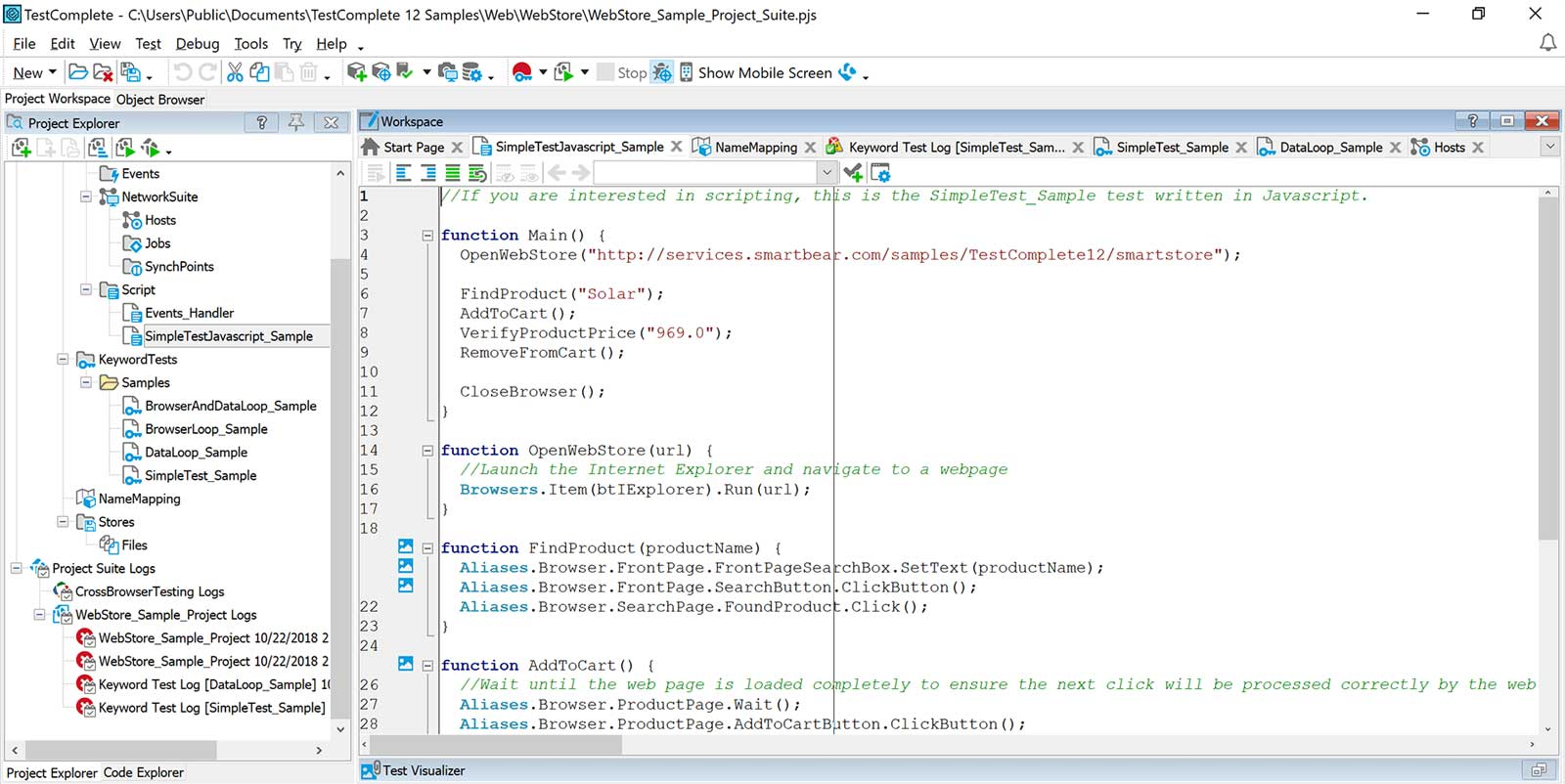Click the uncomment block icon in editor toolbar
1565x784 pixels.
click(476, 173)
